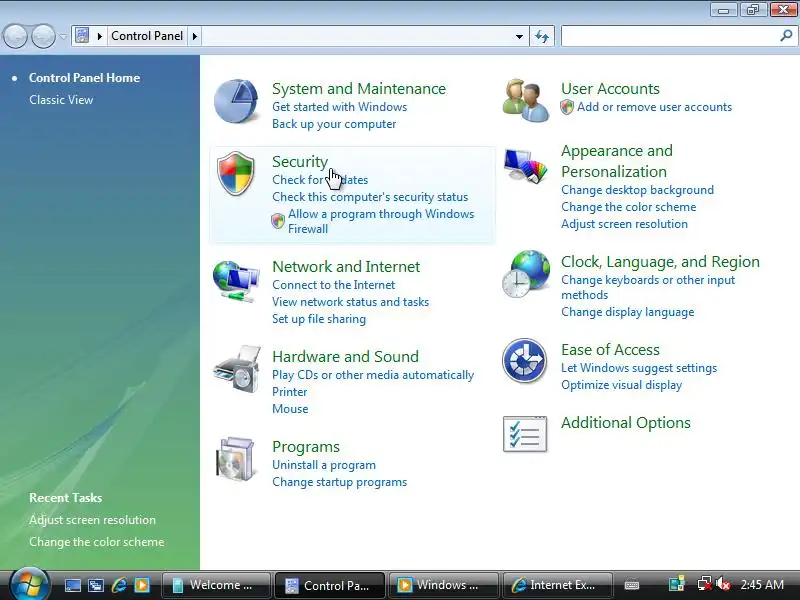Click Allow a program through Windows Firewall
The height and width of the screenshot is (600, 800).
pos(381,221)
